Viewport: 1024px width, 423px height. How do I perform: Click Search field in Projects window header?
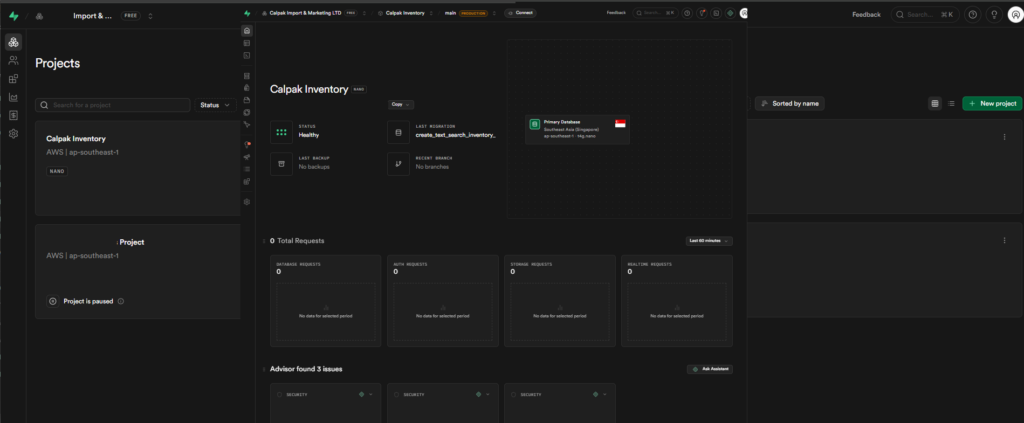point(925,14)
